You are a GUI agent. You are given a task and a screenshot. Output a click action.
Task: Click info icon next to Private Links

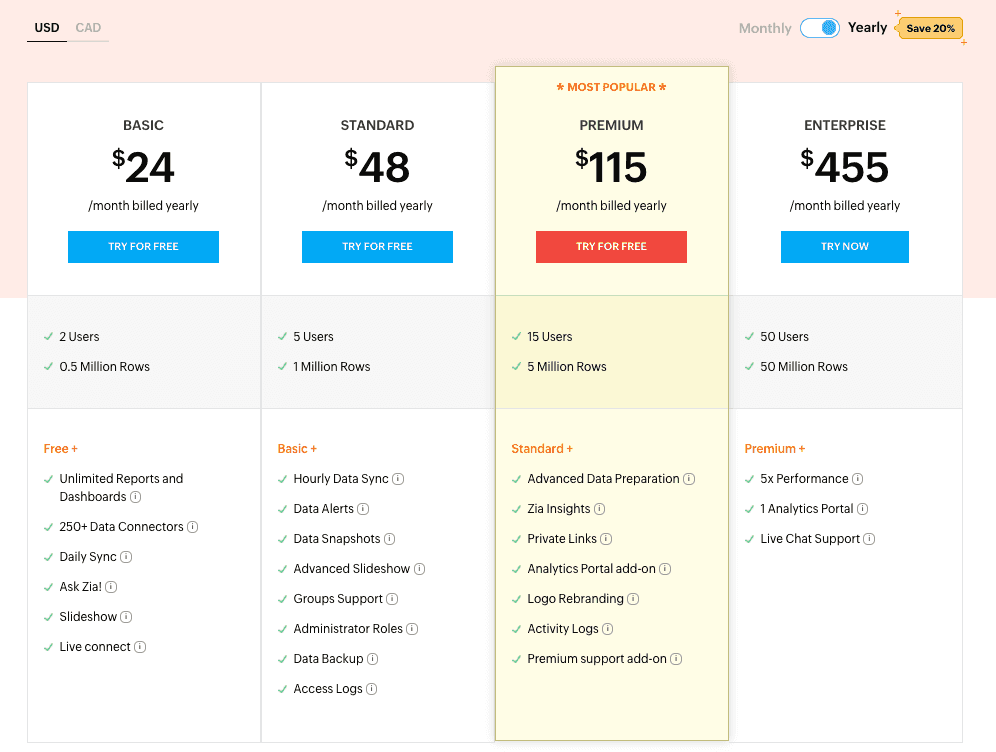click(606, 539)
